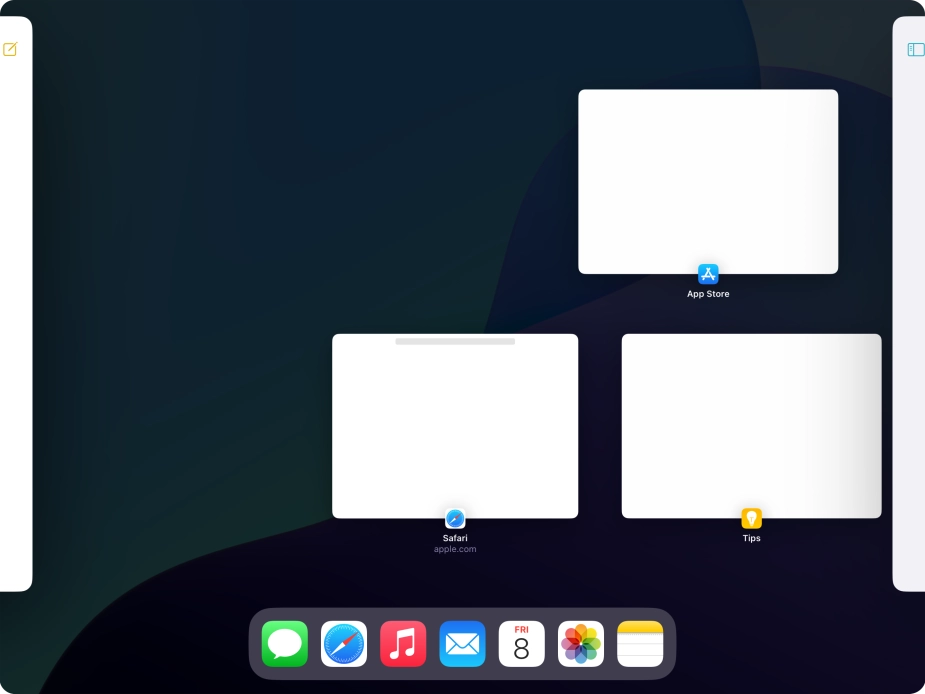Tap the drag handle atop the Safari card

455,341
